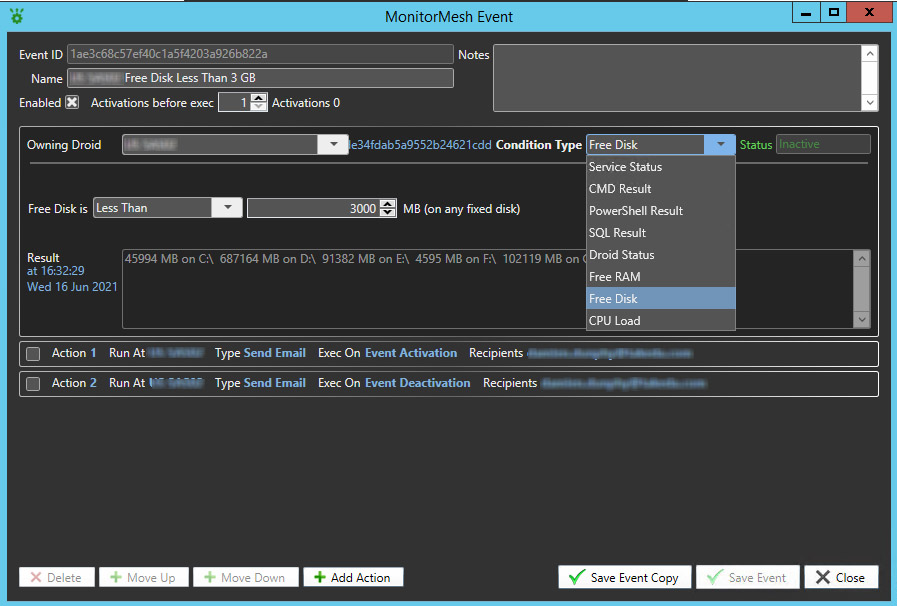Click the up arrow icon on Move Up
Screen dimensions: 897x606
point(117,577)
